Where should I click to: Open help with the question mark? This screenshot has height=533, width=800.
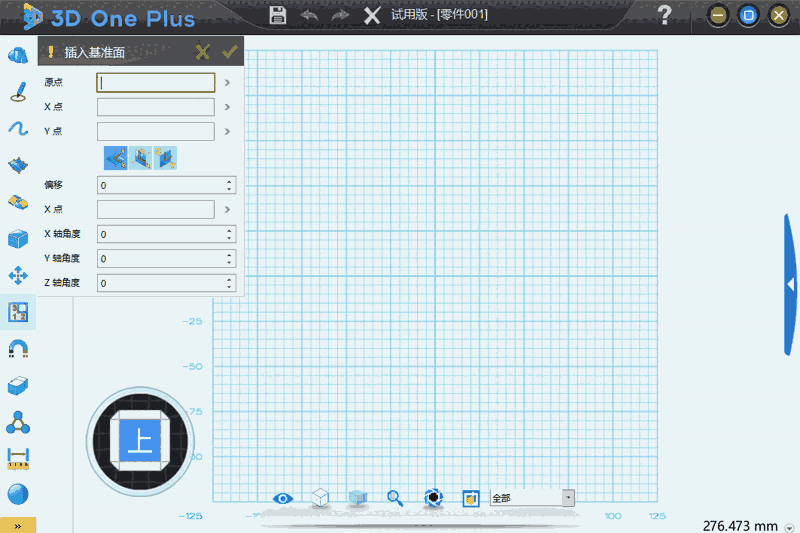click(x=664, y=15)
